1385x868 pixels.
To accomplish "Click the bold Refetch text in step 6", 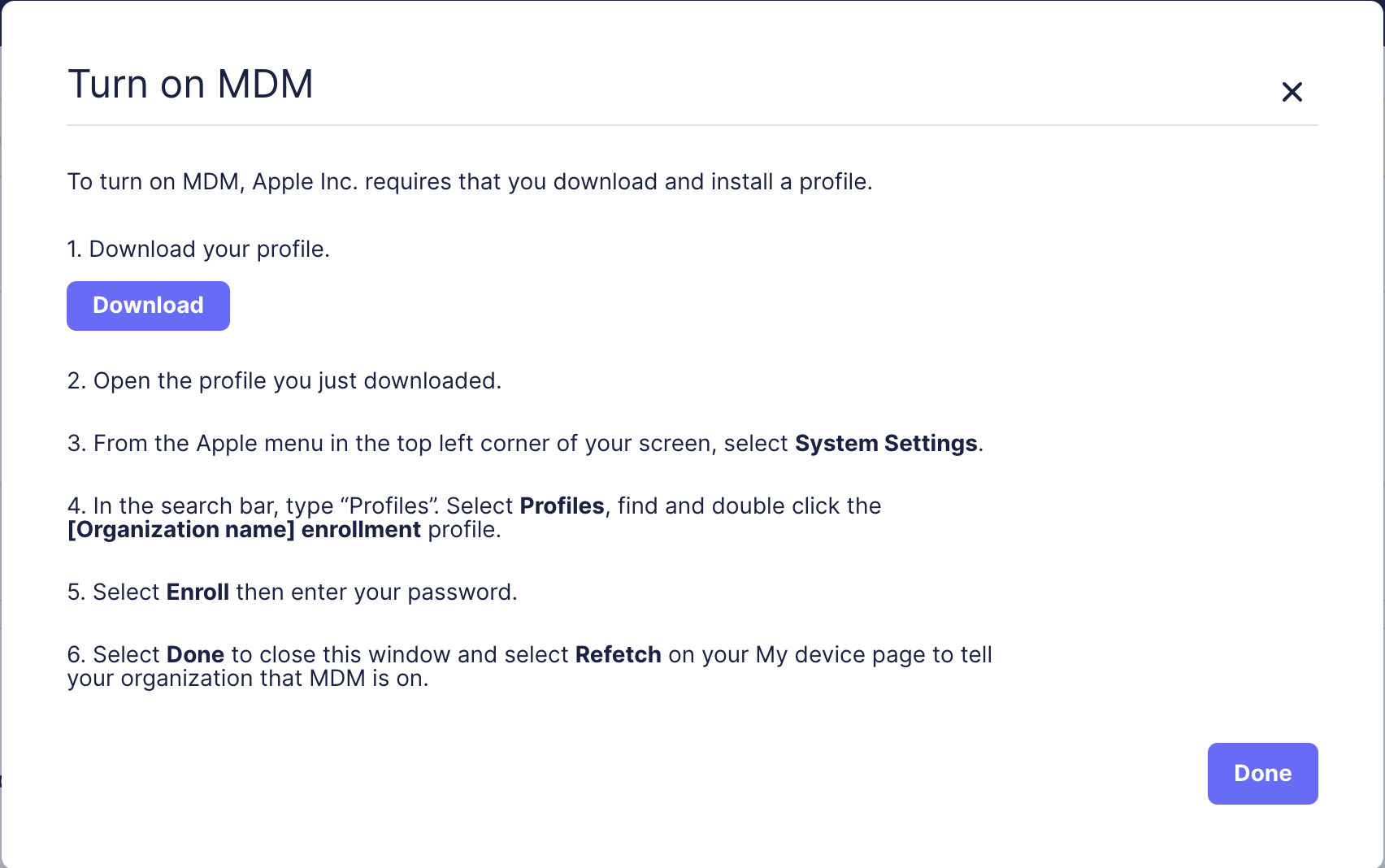I will click(619, 654).
